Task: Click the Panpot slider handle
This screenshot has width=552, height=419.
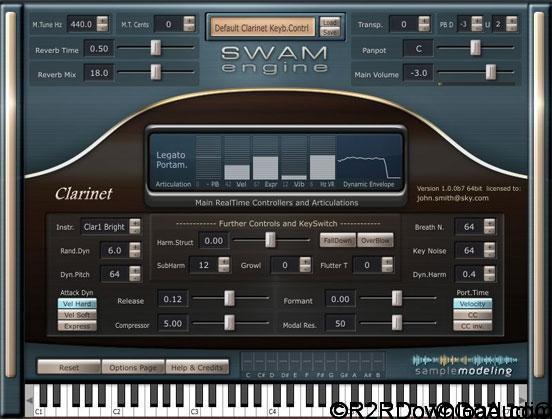Action: click(x=475, y=47)
